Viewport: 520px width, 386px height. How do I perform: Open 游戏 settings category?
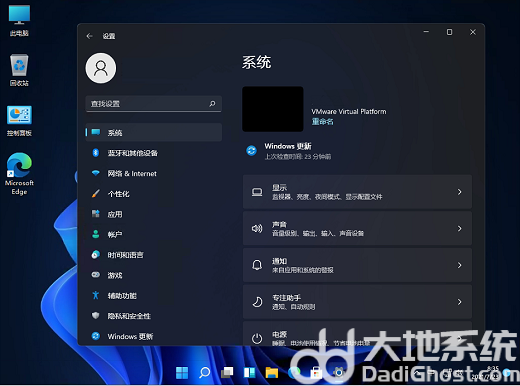pos(154,275)
